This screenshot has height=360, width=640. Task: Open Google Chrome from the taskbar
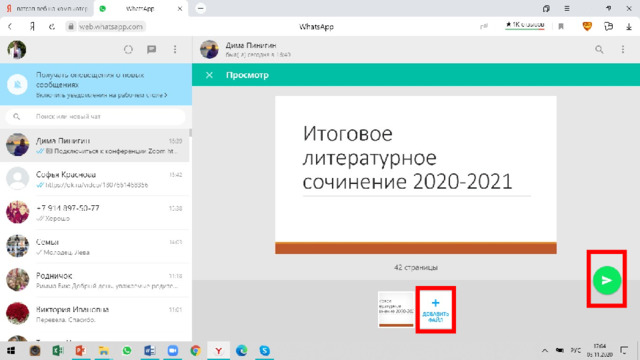(x=196, y=351)
